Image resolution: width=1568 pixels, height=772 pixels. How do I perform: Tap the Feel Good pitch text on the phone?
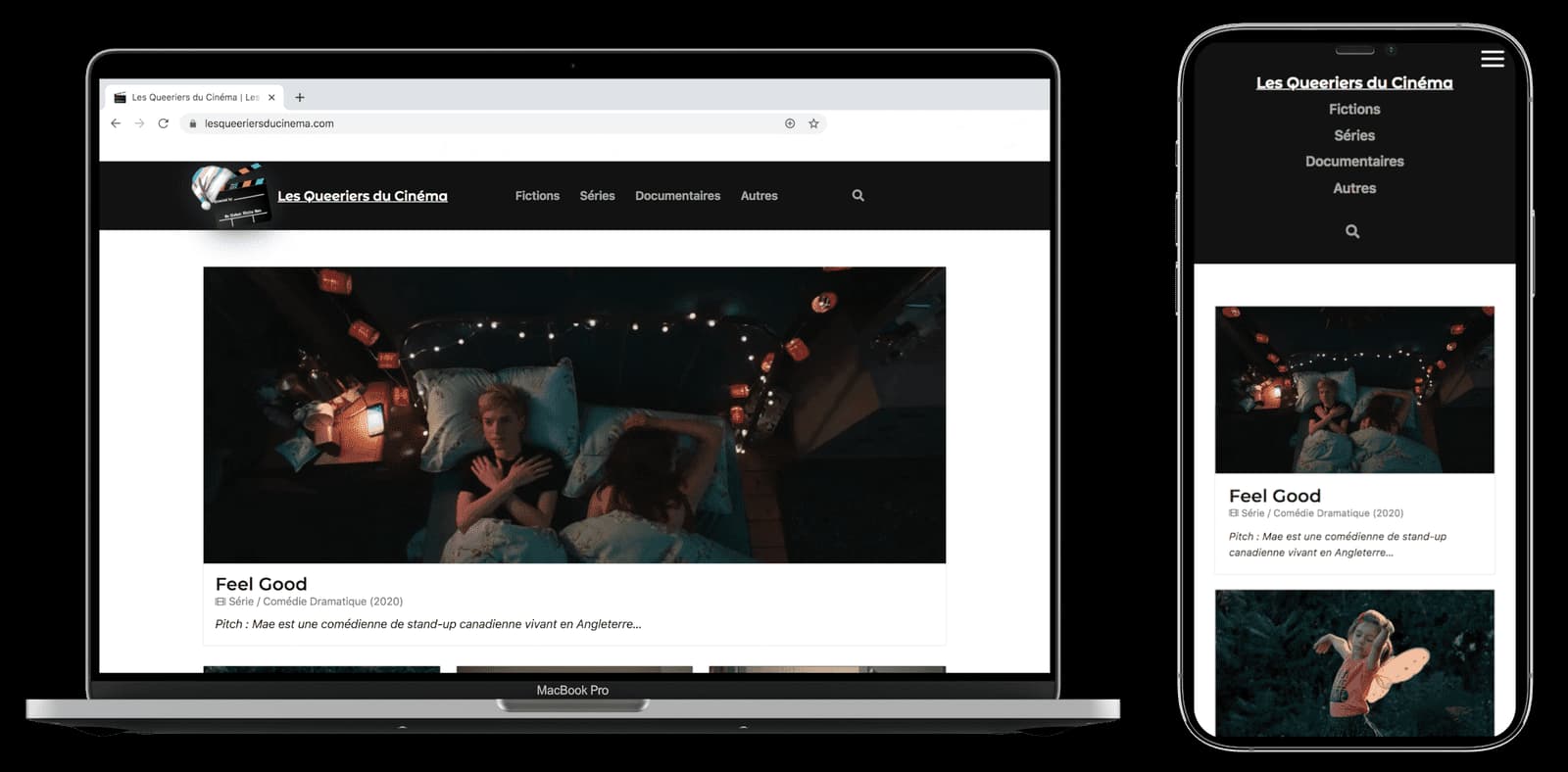(x=1338, y=545)
